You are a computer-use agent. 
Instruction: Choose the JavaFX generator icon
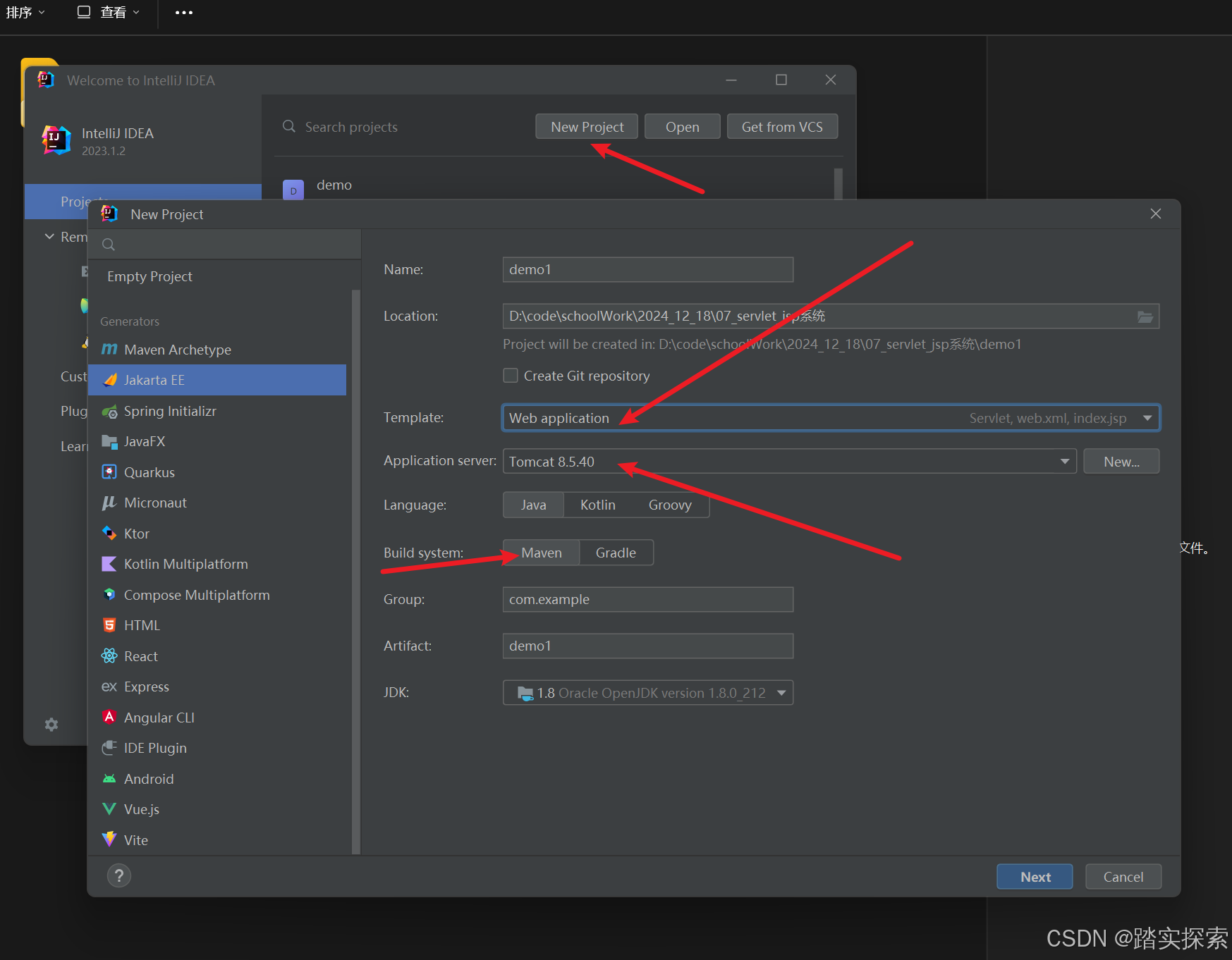[x=109, y=441]
